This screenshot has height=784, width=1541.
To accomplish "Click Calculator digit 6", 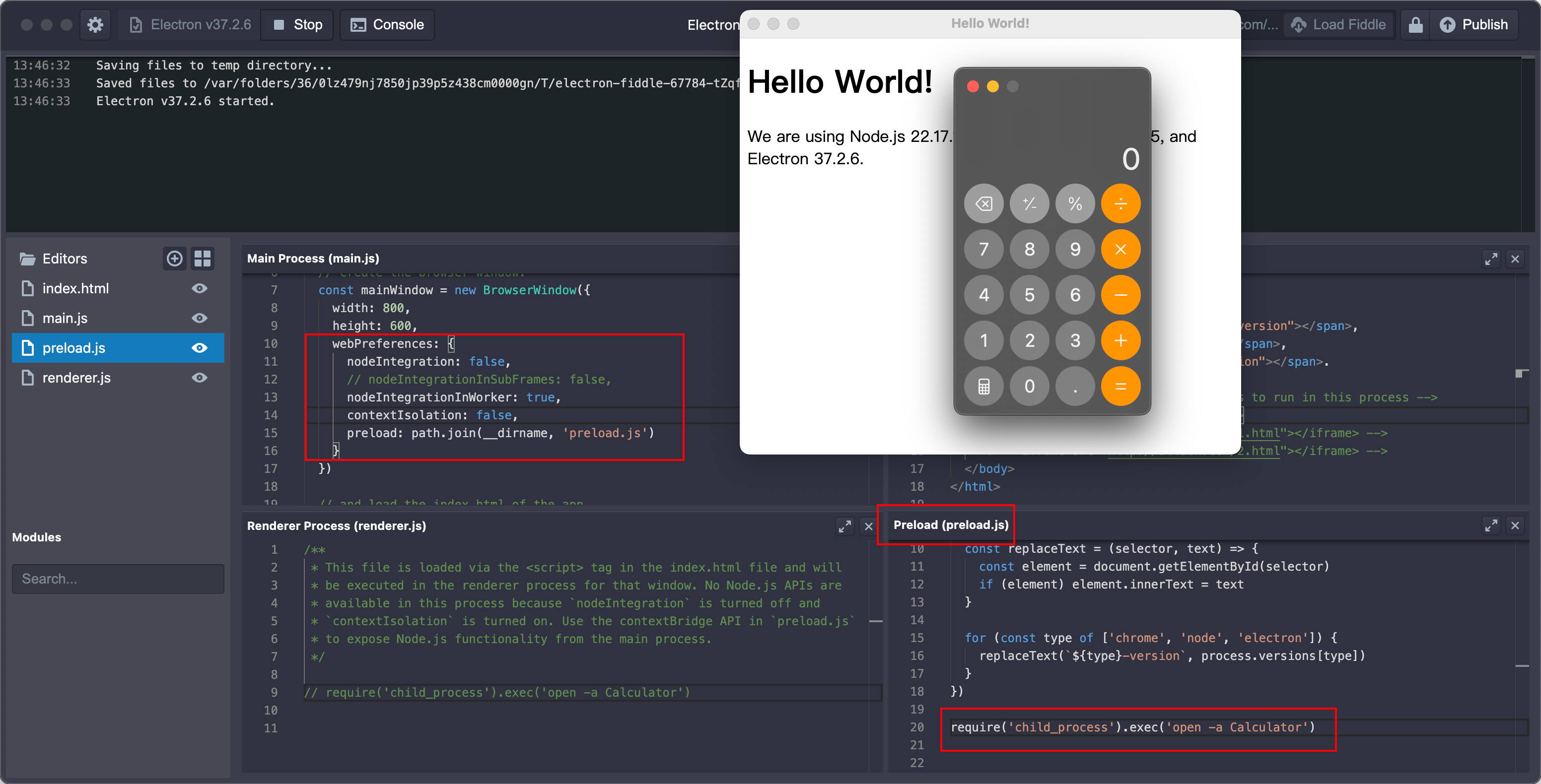I will tap(1075, 295).
